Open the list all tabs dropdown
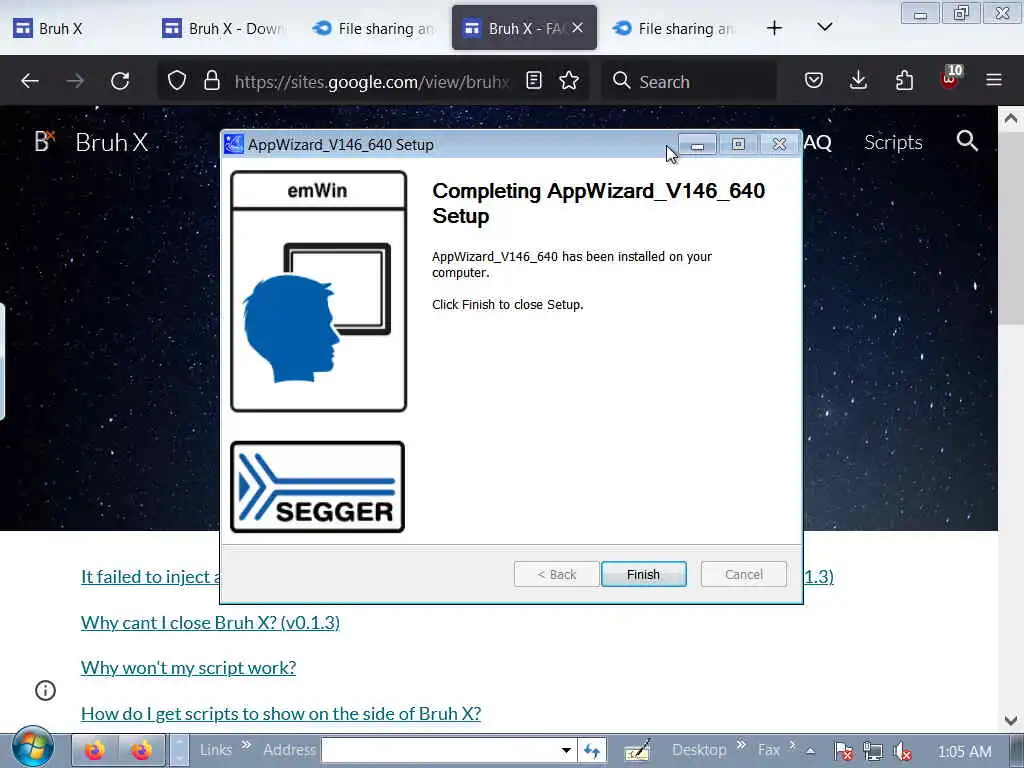 click(x=825, y=27)
